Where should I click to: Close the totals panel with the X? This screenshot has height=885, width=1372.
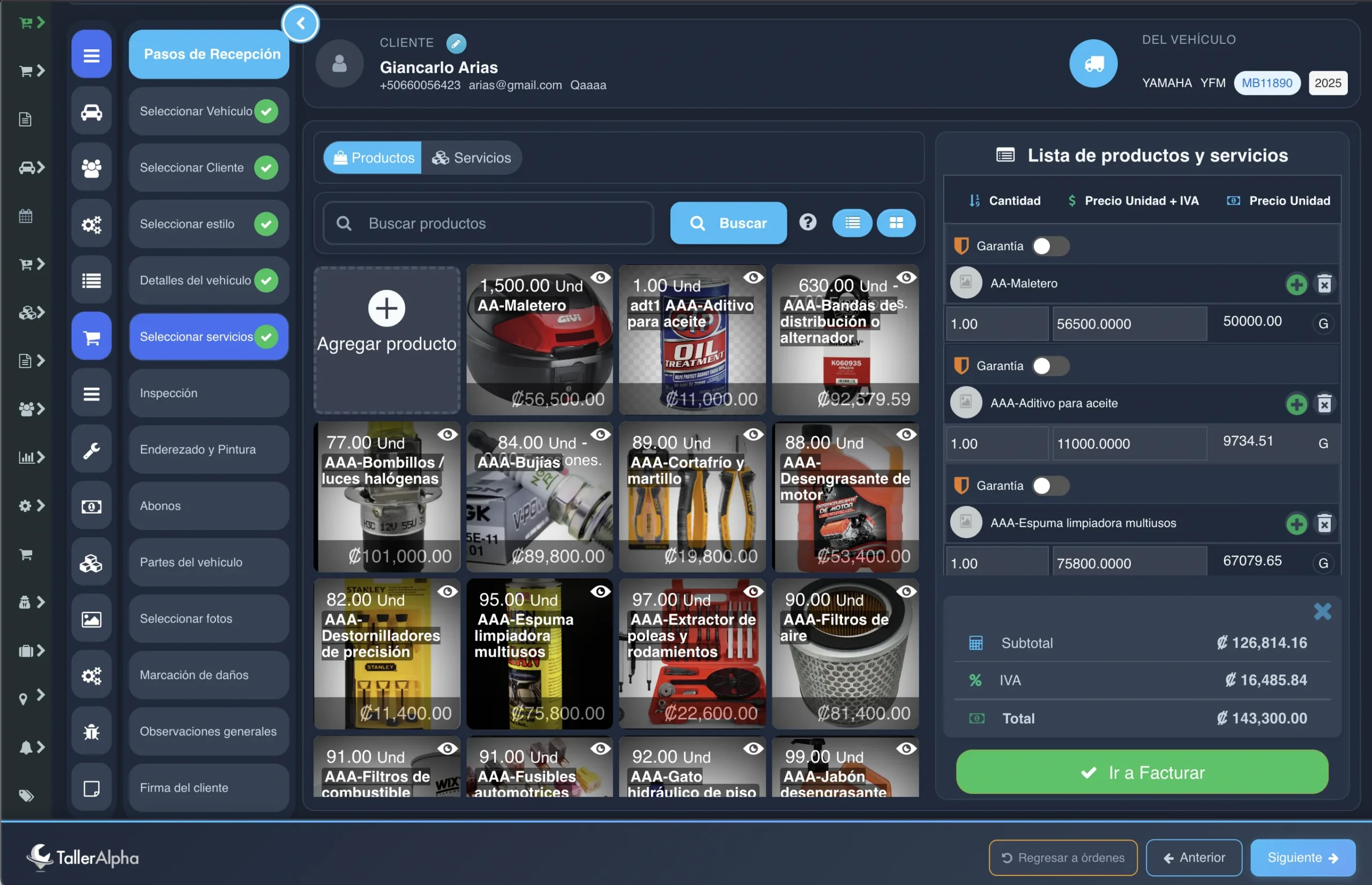(1322, 612)
